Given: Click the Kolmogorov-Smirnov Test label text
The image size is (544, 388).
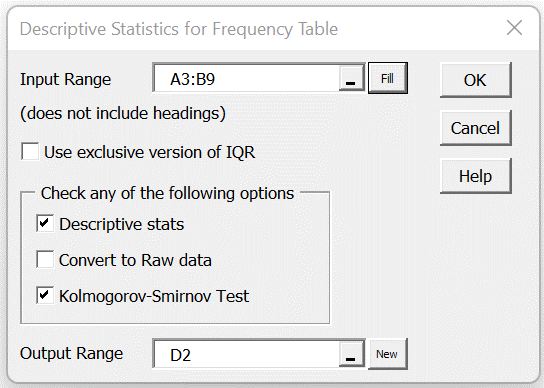Looking at the screenshot, I should (154, 296).
